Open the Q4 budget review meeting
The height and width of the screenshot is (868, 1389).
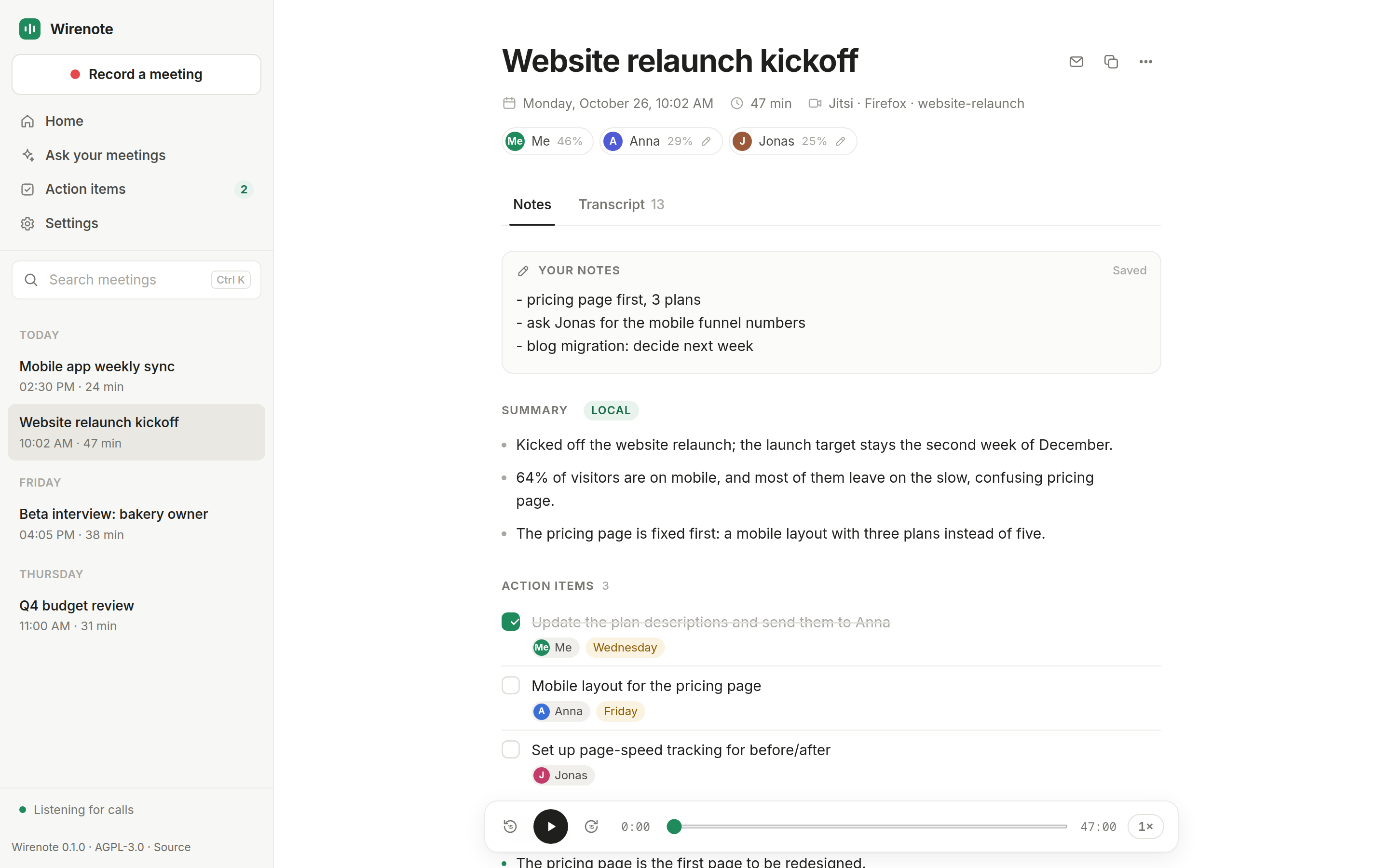pos(136,615)
